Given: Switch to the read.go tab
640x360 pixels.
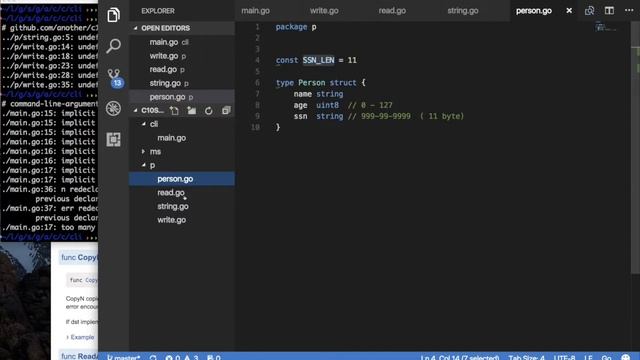Looking at the screenshot, I should 392,11.
